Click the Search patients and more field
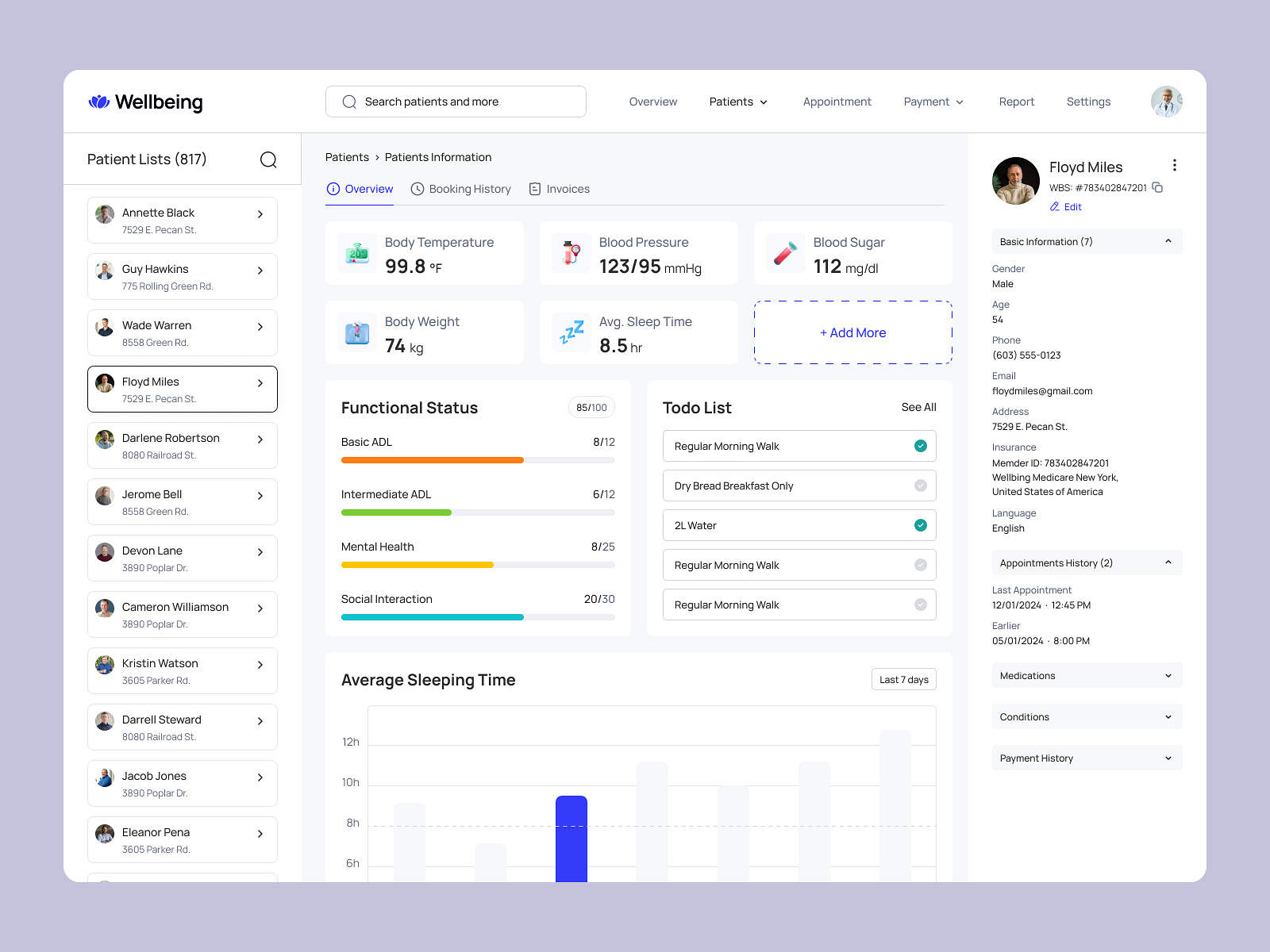Viewport: 1270px width, 952px height. click(x=455, y=102)
